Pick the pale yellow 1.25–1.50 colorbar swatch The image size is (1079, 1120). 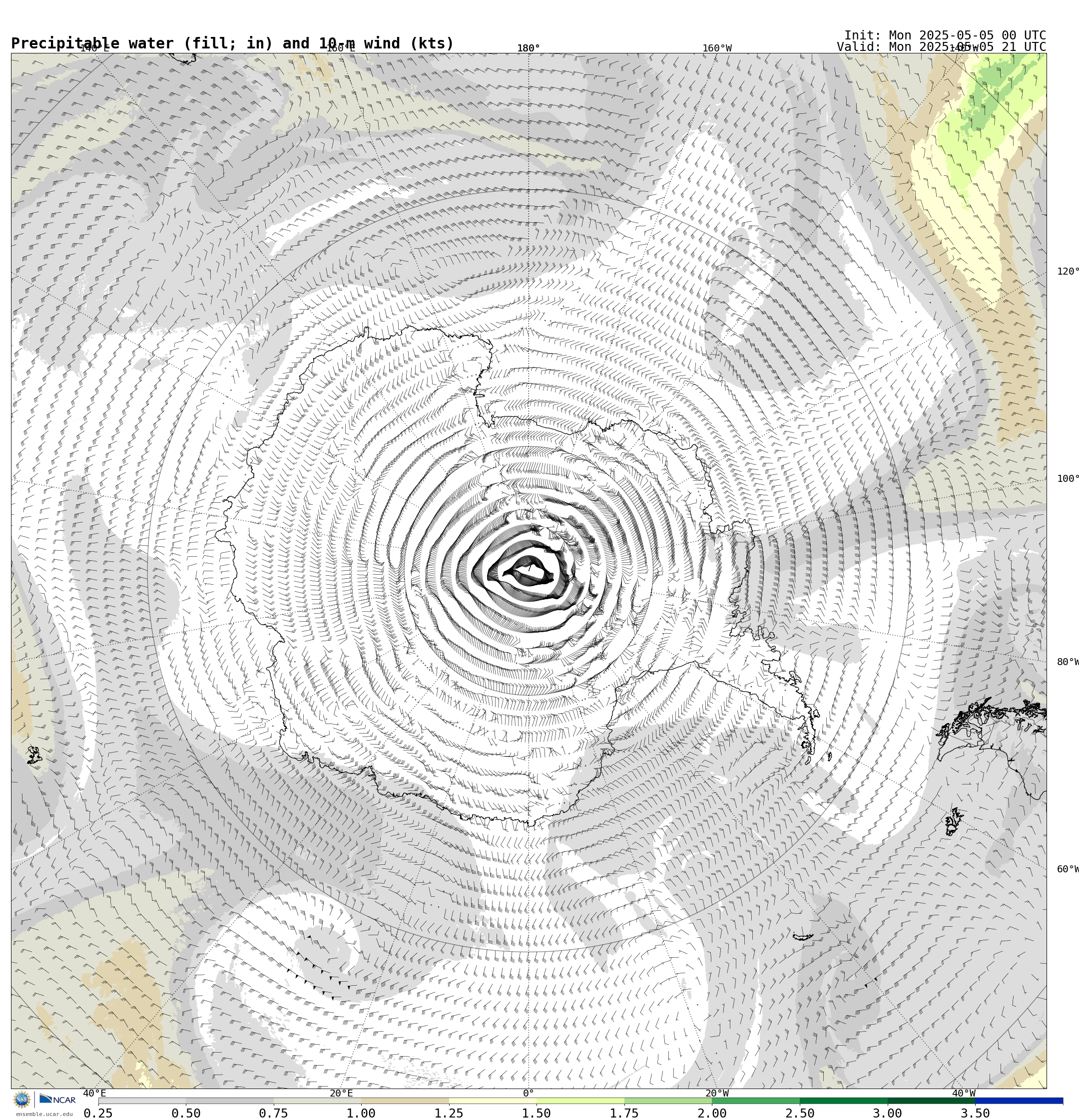tap(493, 1101)
